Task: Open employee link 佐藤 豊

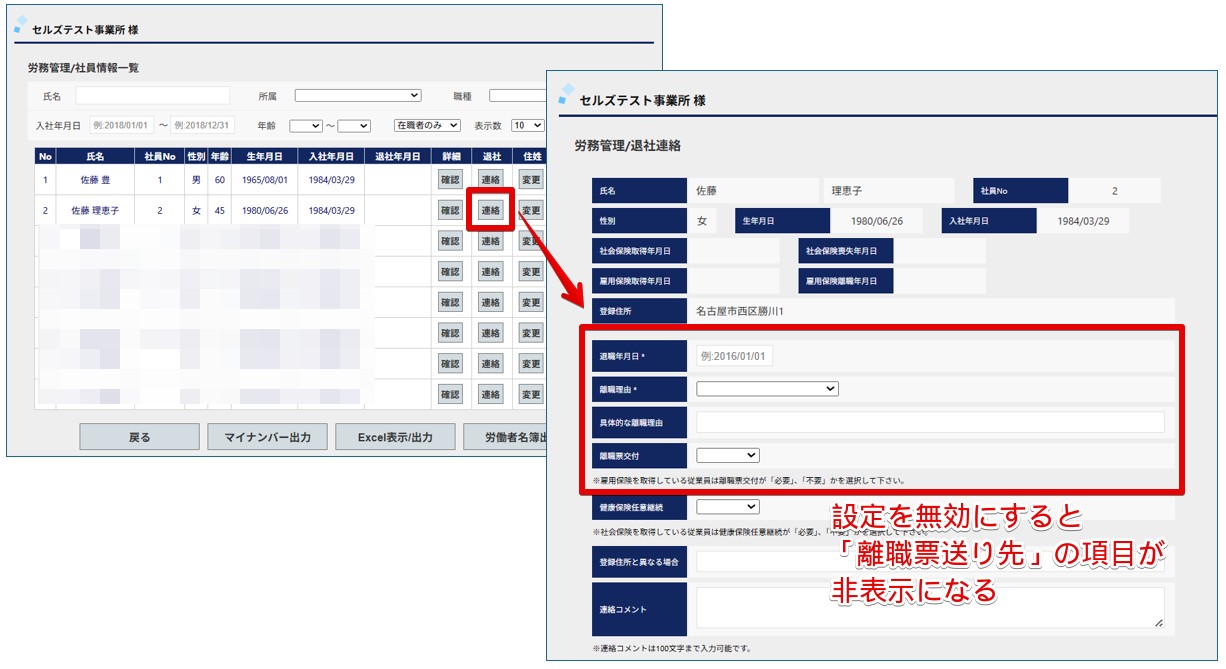Action: (x=95, y=180)
